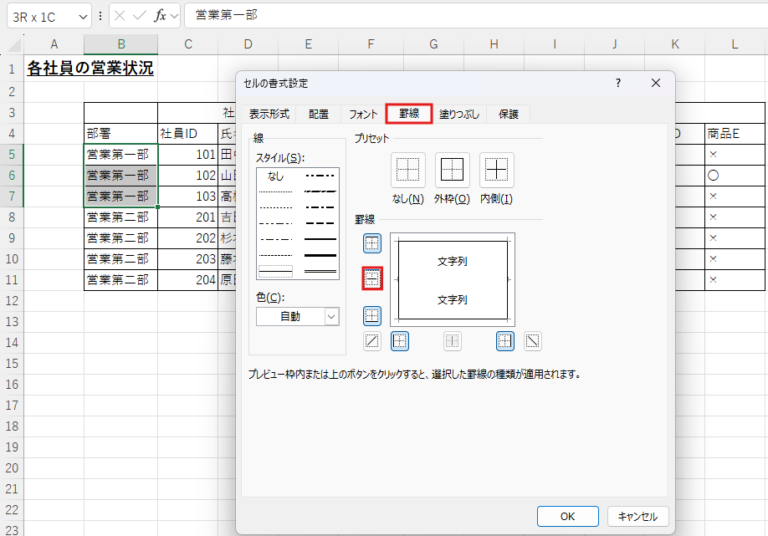The image size is (768, 536).
Task: Click the diagonal down border icon
Action: pyautogui.click(x=532, y=341)
